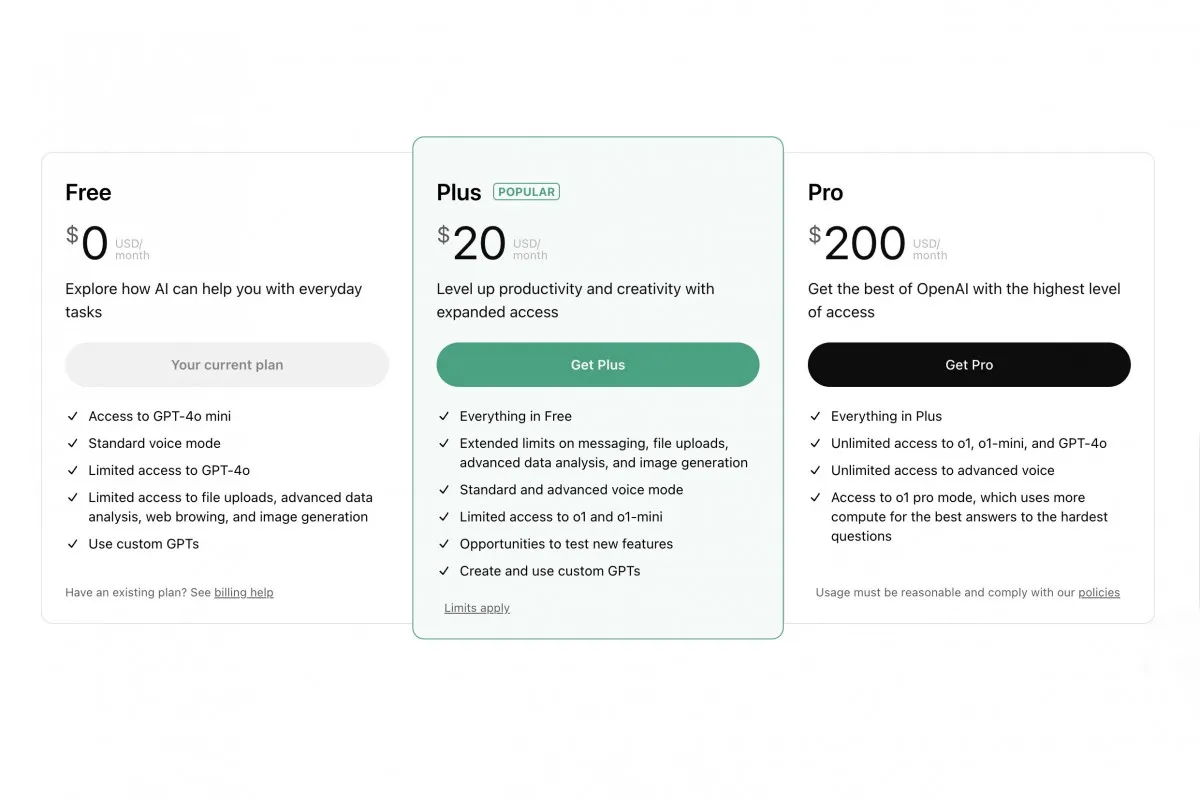This screenshot has width=1200, height=799.
Task: Click the checkmark next to 'Everything in Free'
Action: (443, 416)
